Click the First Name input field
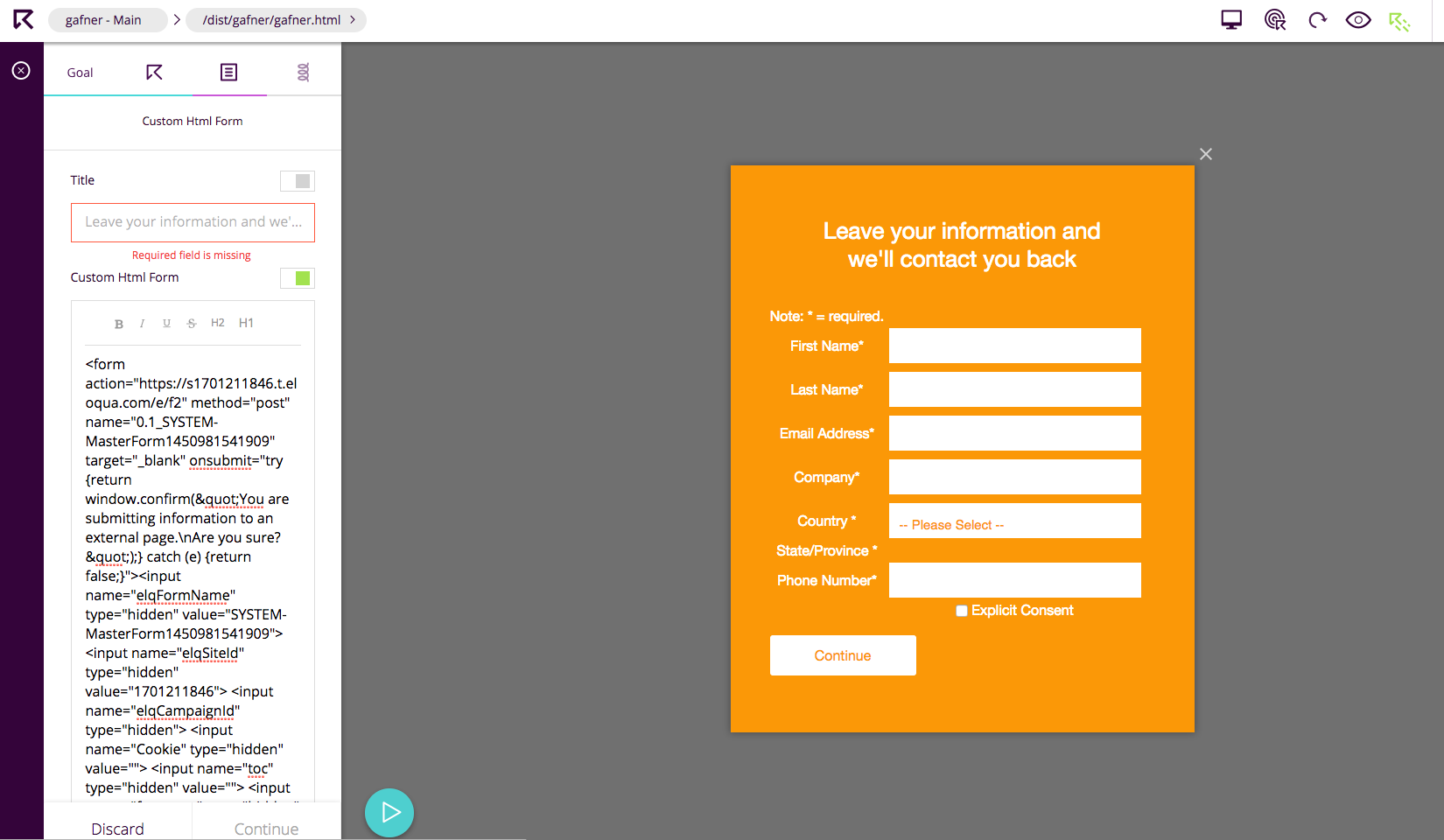Viewport: 1444px width, 840px height. pos(1014,346)
